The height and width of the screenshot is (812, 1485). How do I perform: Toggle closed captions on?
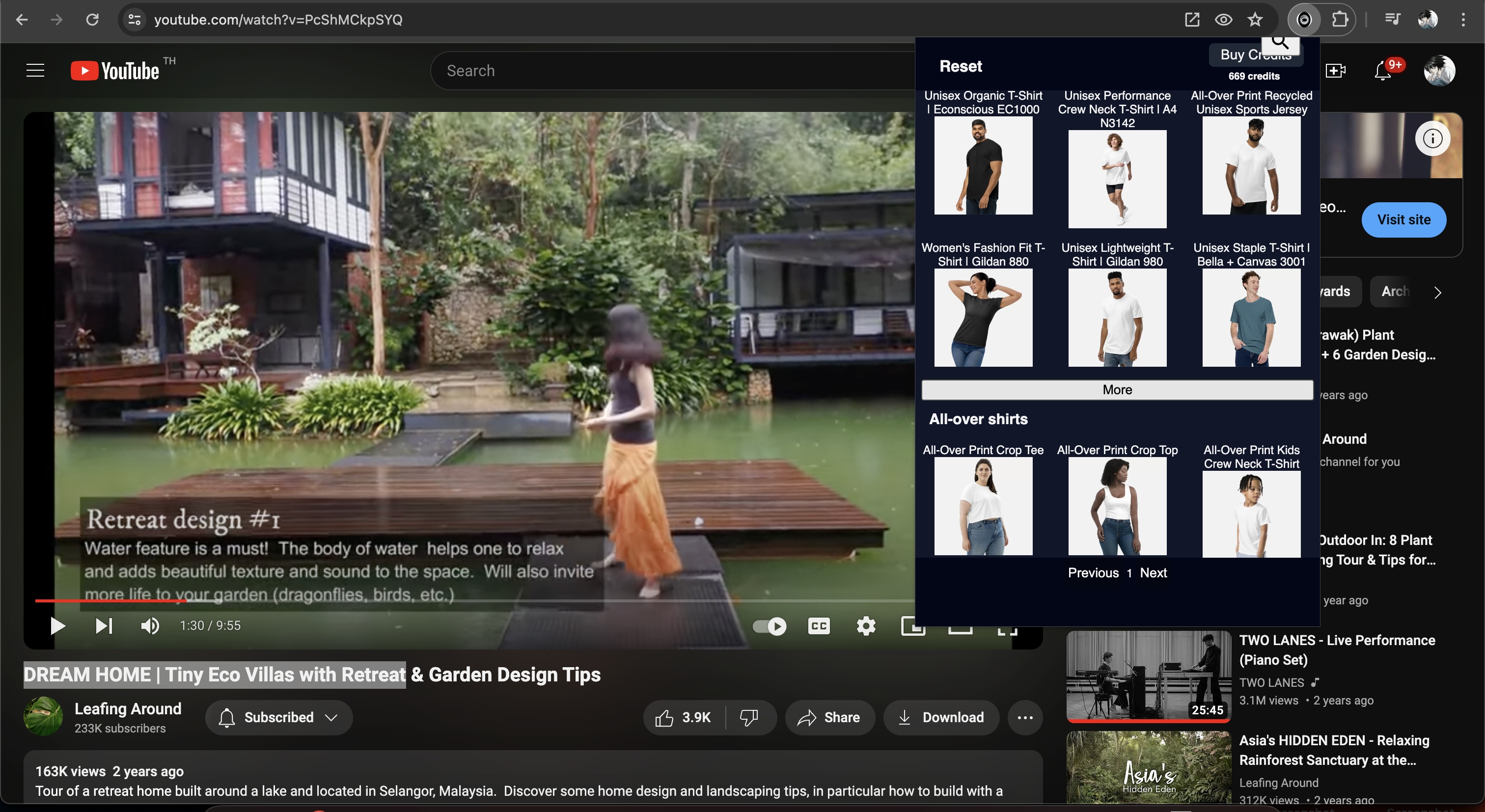tap(819, 626)
